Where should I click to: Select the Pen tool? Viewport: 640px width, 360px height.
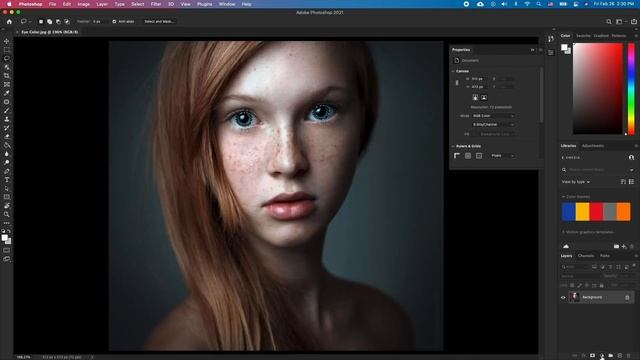pos(7,171)
